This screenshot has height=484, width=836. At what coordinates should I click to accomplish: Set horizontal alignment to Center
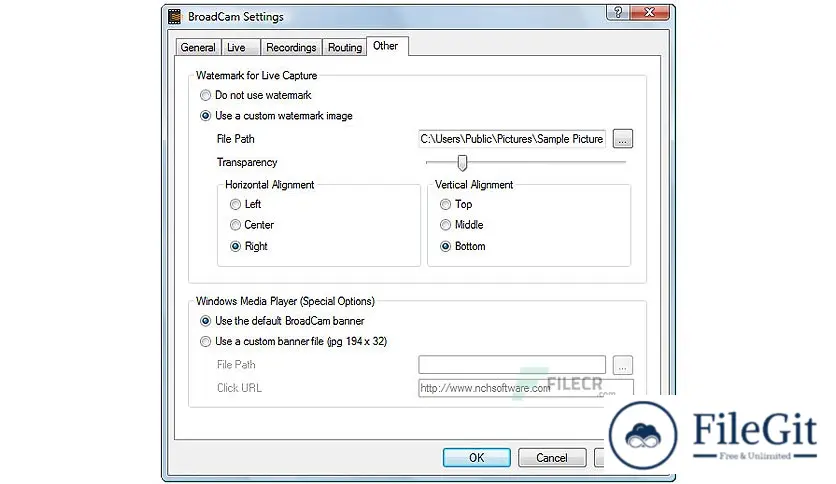[252, 225]
